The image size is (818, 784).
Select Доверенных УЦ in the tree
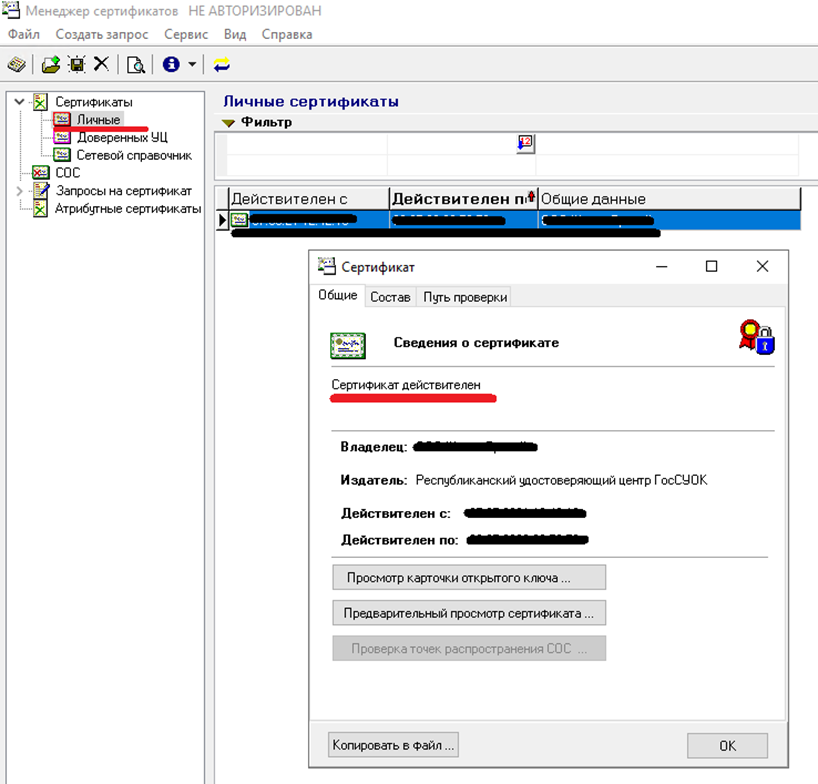122,137
